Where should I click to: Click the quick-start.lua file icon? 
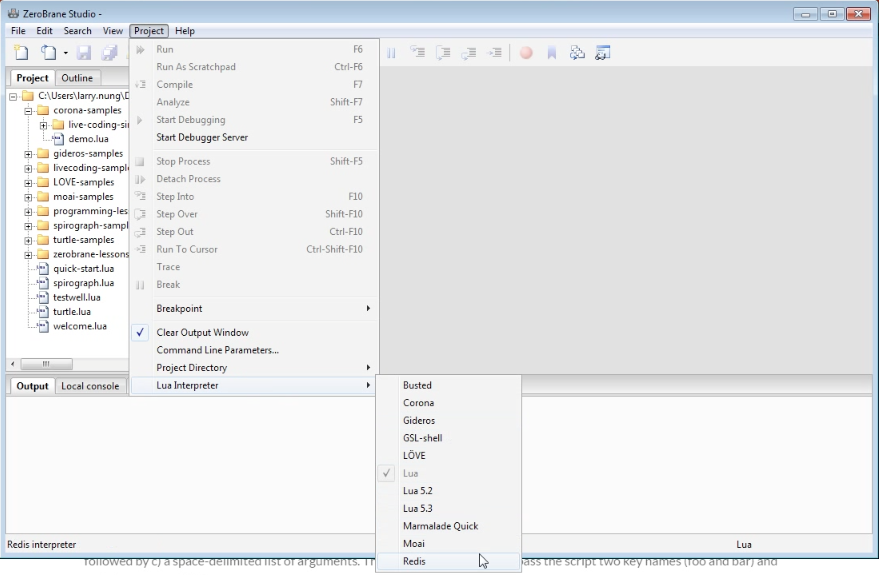tap(43, 268)
